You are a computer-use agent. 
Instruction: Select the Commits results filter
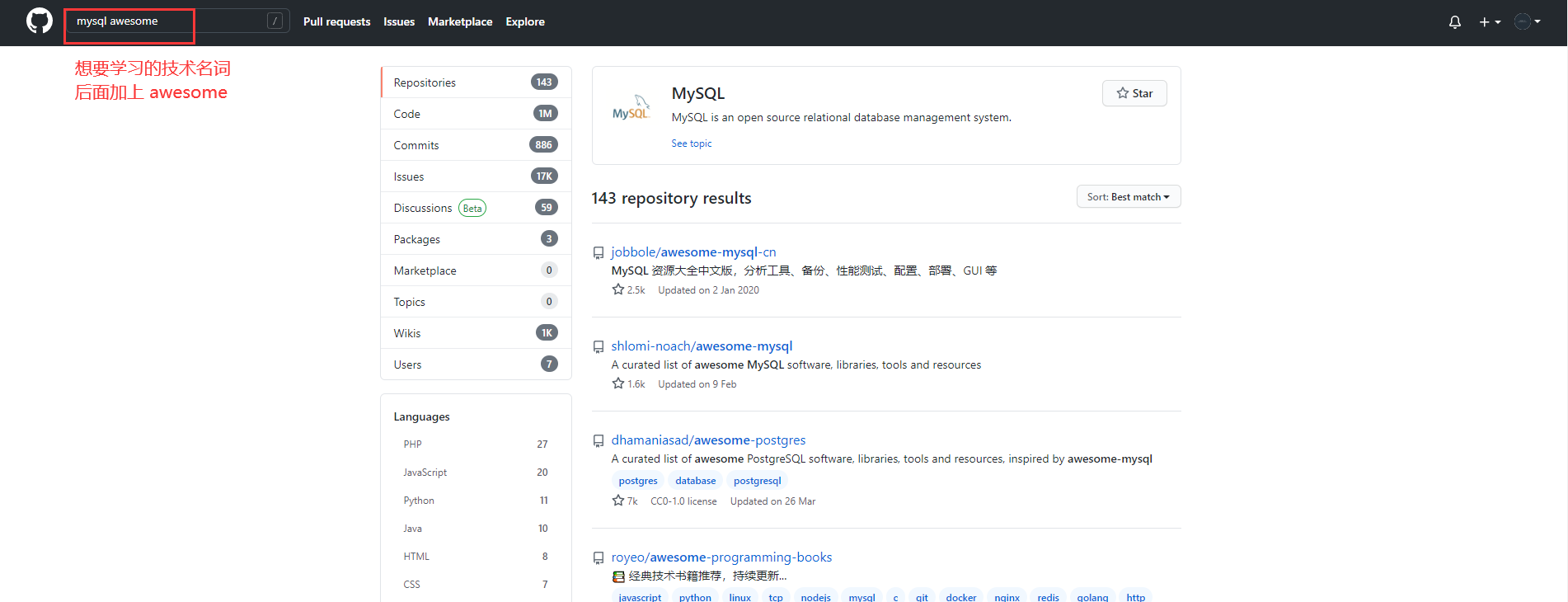coord(476,145)
